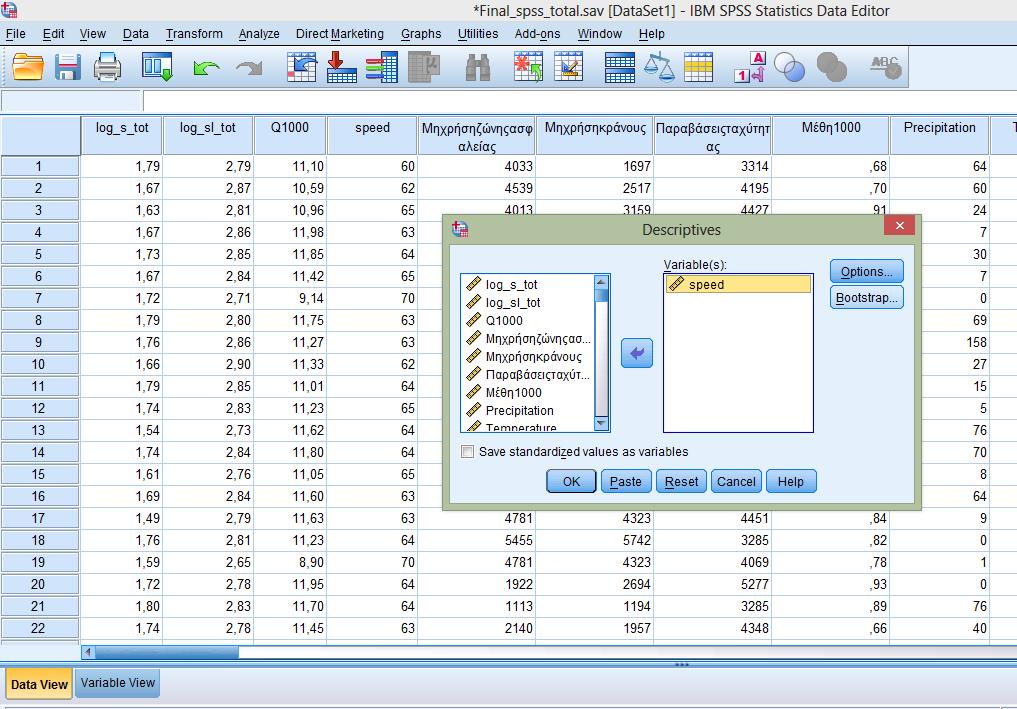Undo with the green arrow icon
Viewport: 1017px width, 709px height.
pos(206,67)
